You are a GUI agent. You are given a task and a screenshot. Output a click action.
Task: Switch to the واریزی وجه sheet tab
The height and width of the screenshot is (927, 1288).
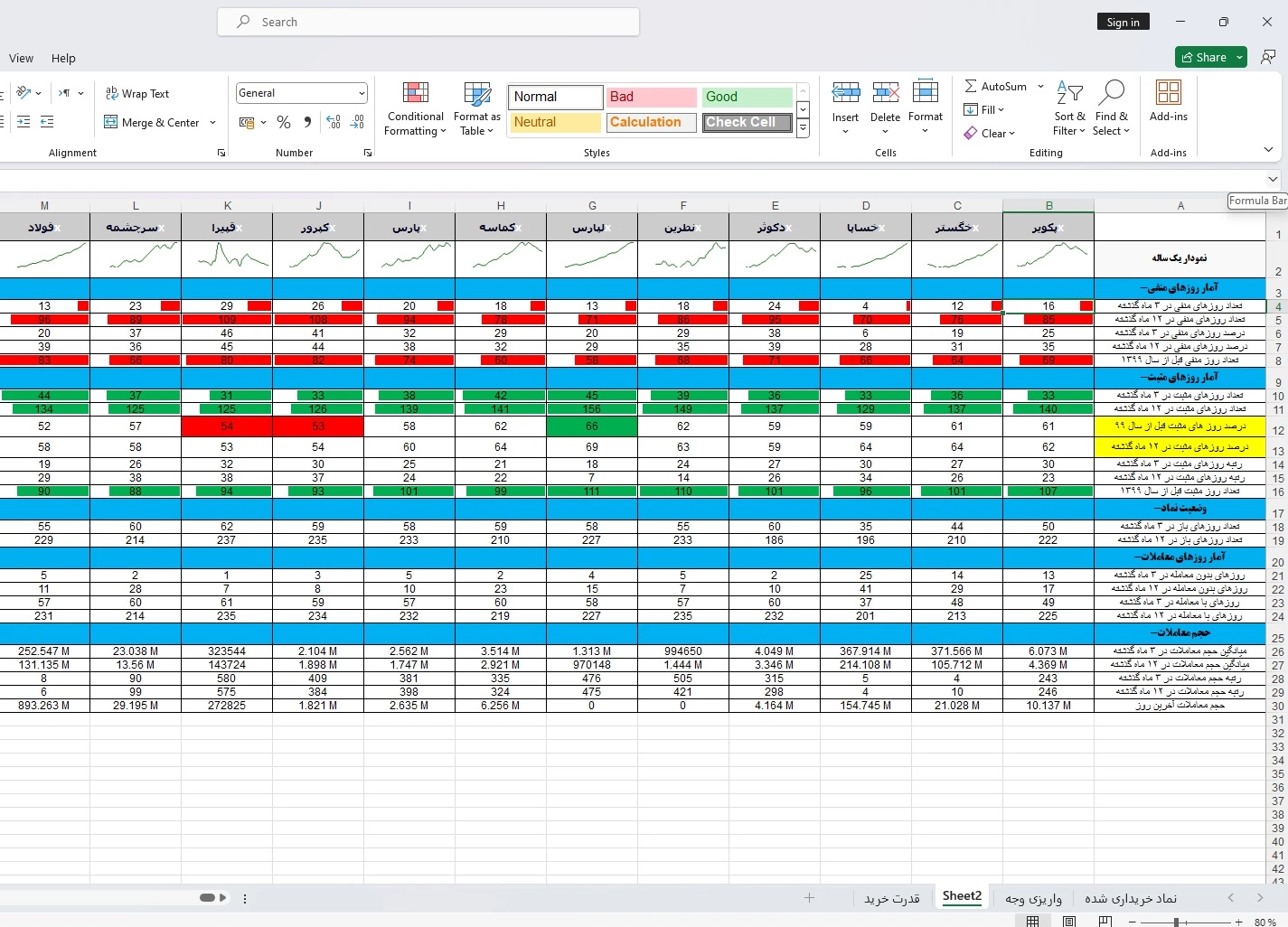click(1033, 898)
